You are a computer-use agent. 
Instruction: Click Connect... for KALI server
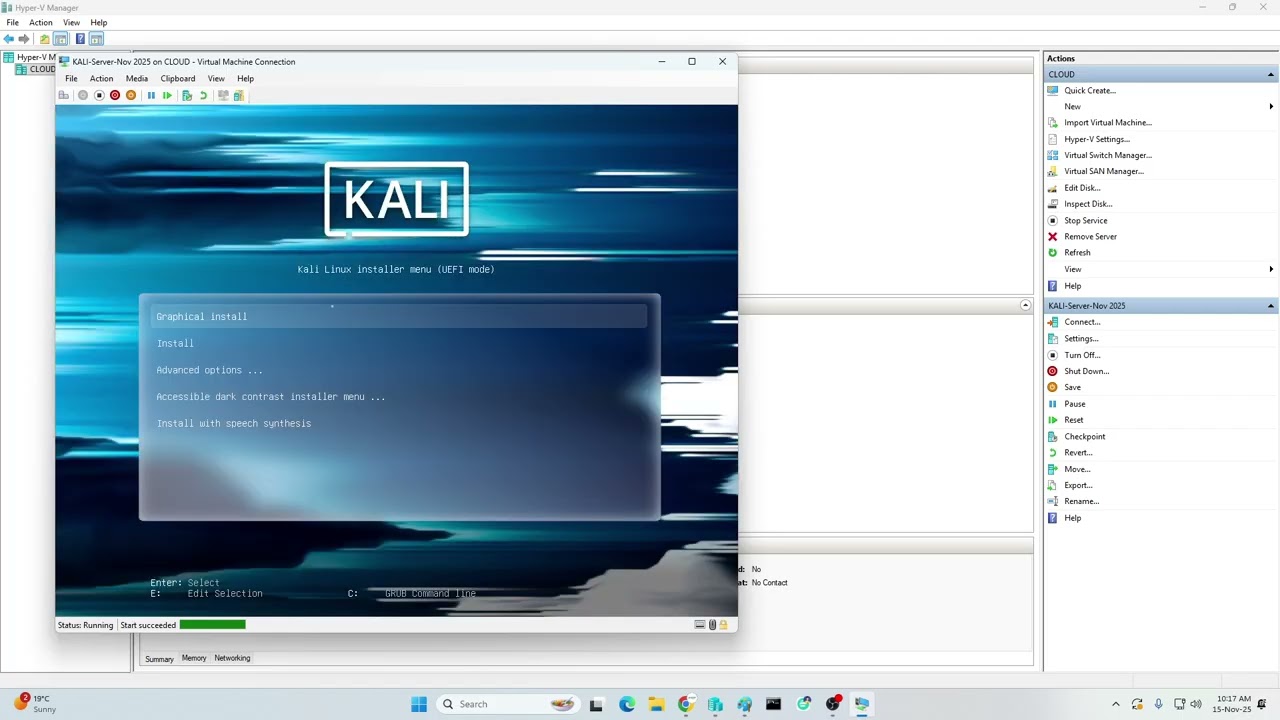click(x=1082, y=322)
